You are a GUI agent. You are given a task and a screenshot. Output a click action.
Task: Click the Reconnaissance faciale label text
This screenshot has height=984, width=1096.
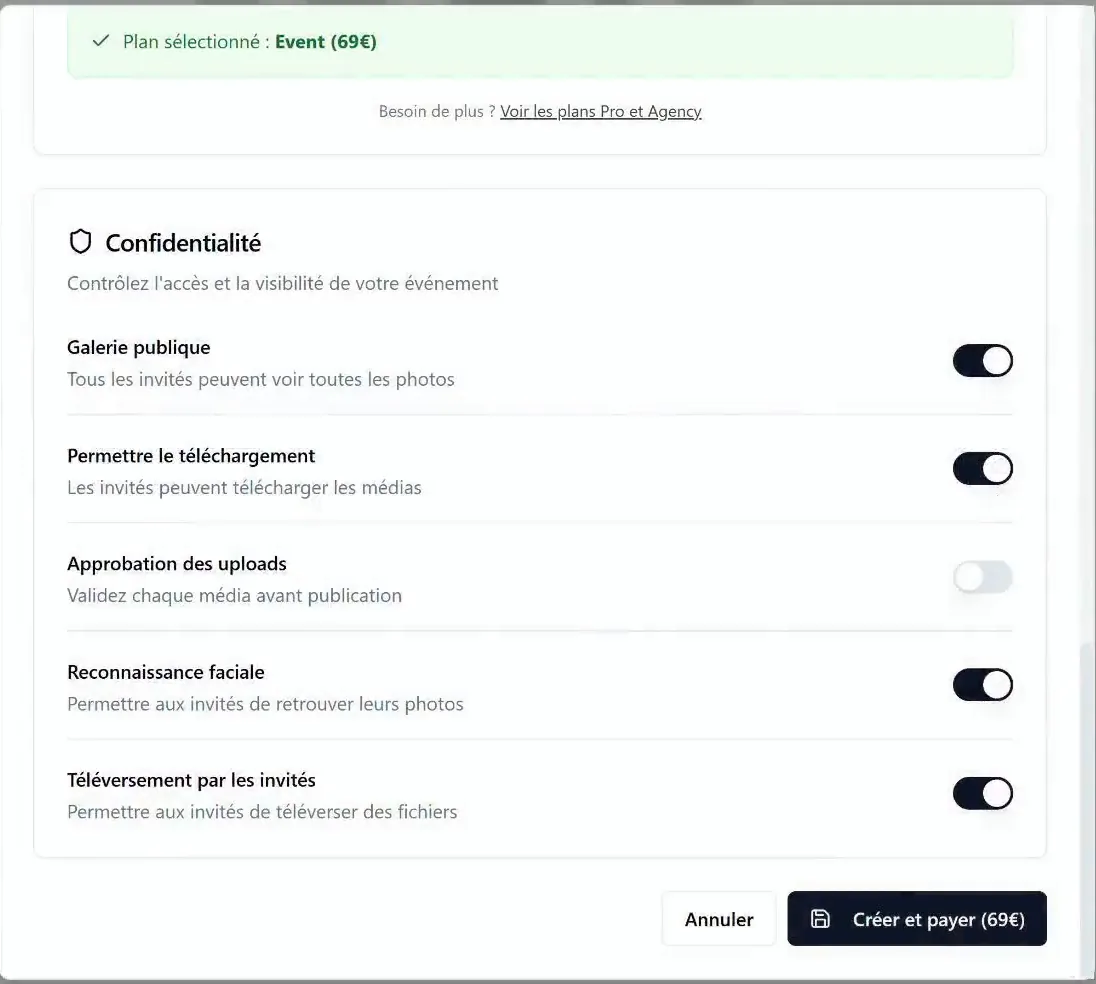(x=166, y=672)
